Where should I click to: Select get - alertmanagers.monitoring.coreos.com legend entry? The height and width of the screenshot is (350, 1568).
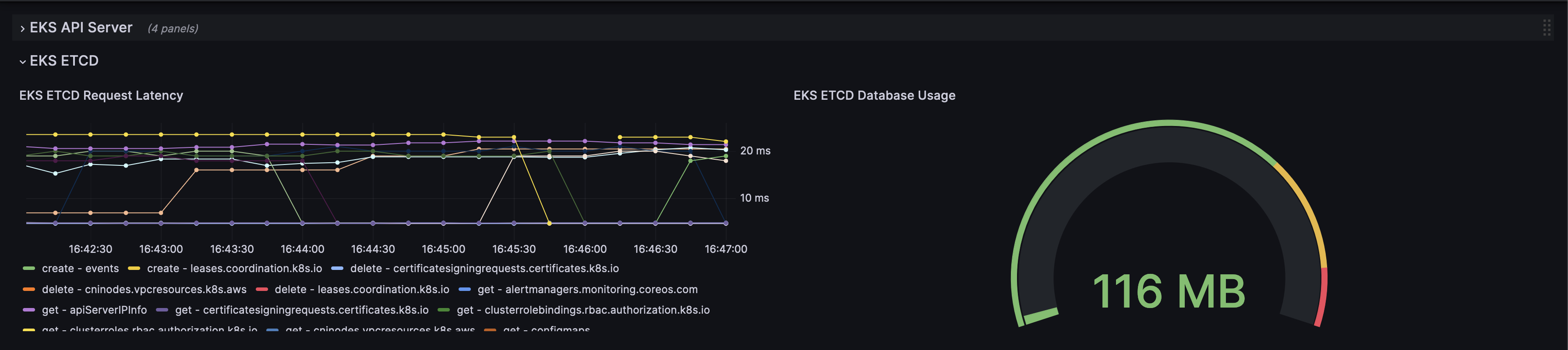tap(587, 289)
